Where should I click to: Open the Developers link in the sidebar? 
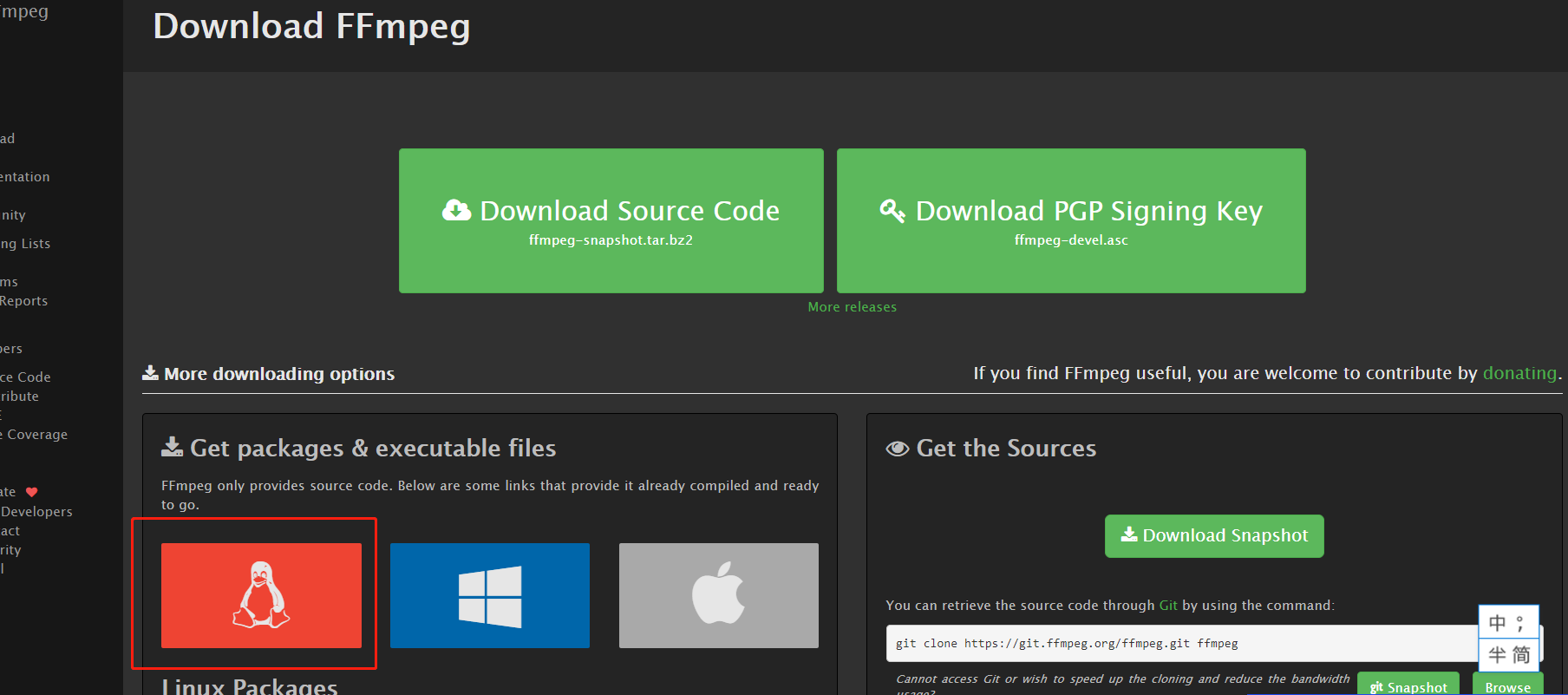click(x=36, y=512)
